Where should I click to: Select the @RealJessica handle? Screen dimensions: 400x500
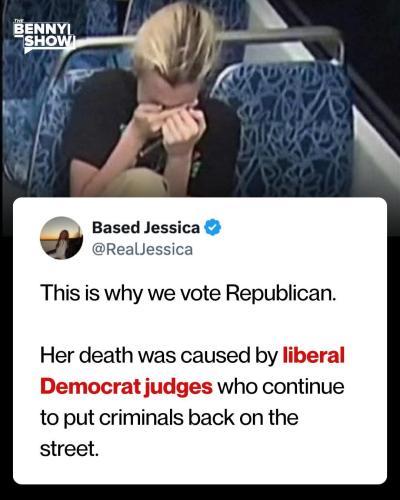142,250
